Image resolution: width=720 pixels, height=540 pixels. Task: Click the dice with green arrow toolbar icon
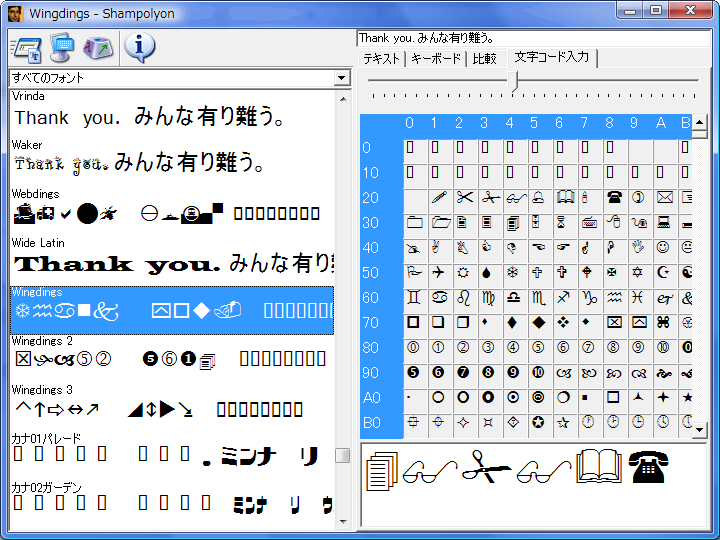(98, 48)
